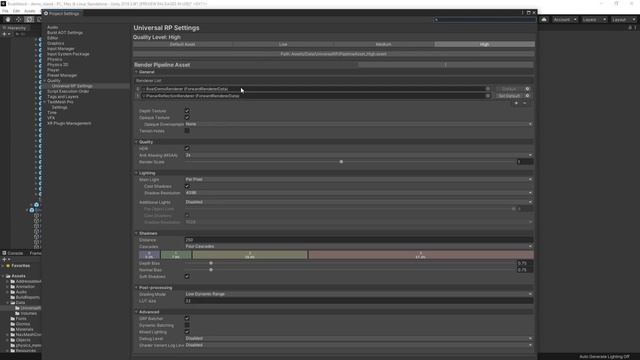Screen dimensions: 640x360
Task: Switch to the Default Asset tab
Action: pos(183,44)
